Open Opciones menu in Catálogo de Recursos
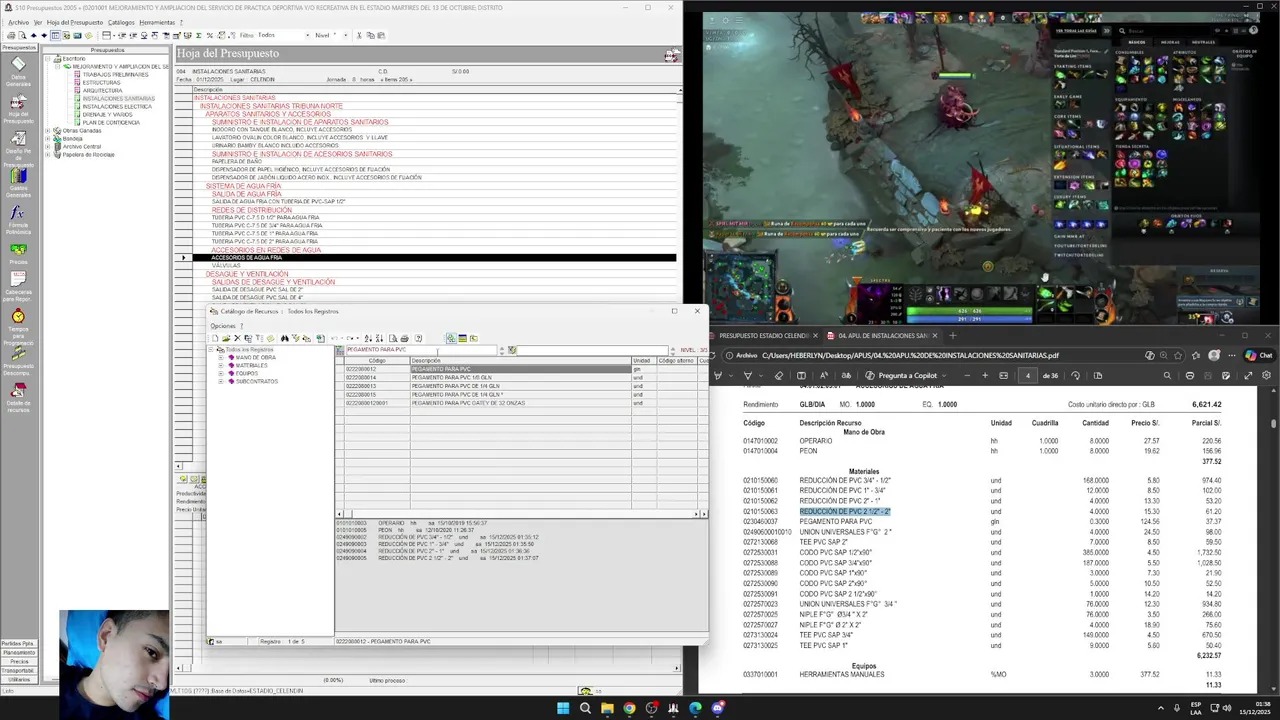The width and height of the screenshot is (1280, 720). [223, 326]
